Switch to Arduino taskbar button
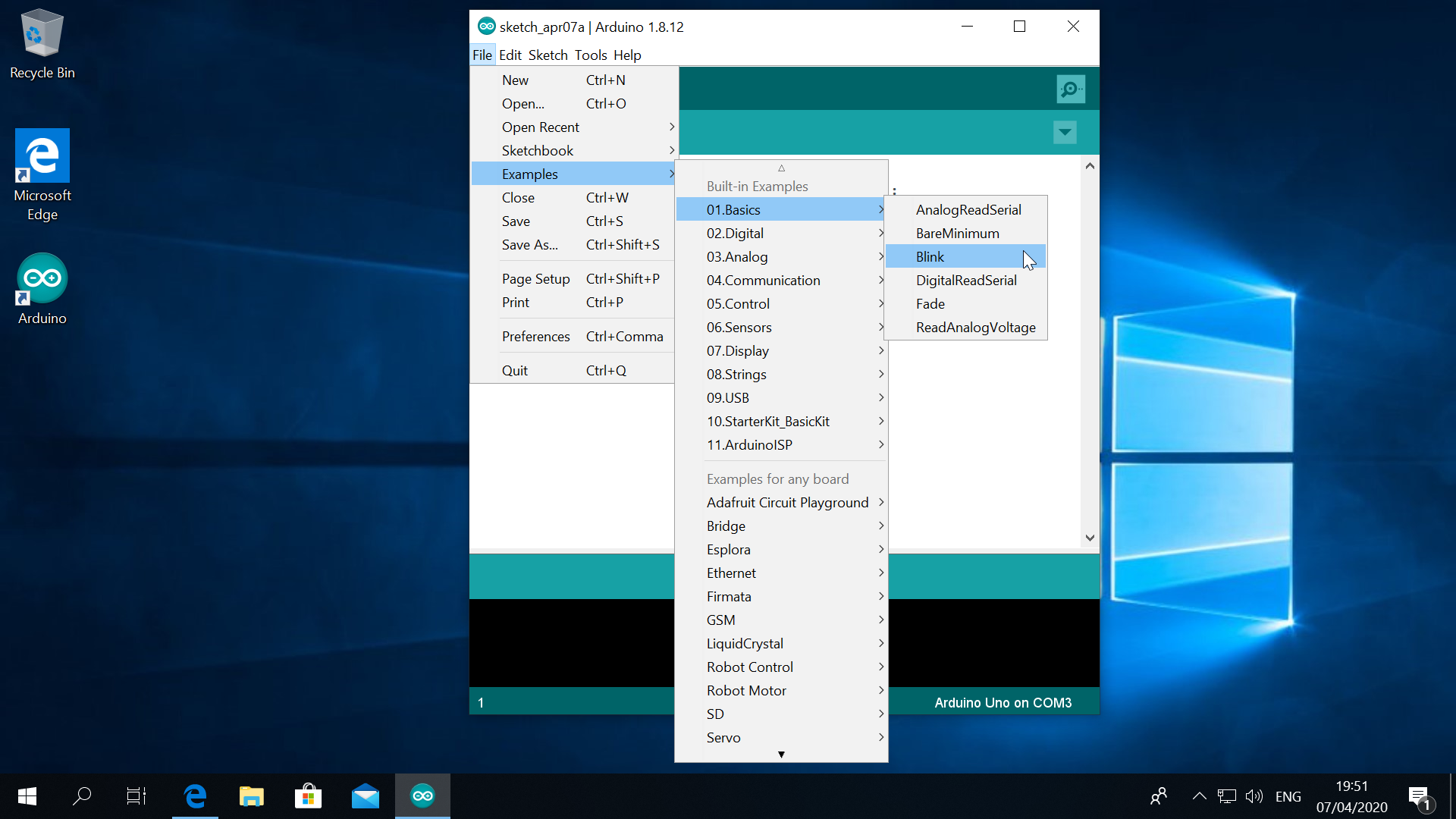This screenshot has width=1456, height=819. pos(422,796)
